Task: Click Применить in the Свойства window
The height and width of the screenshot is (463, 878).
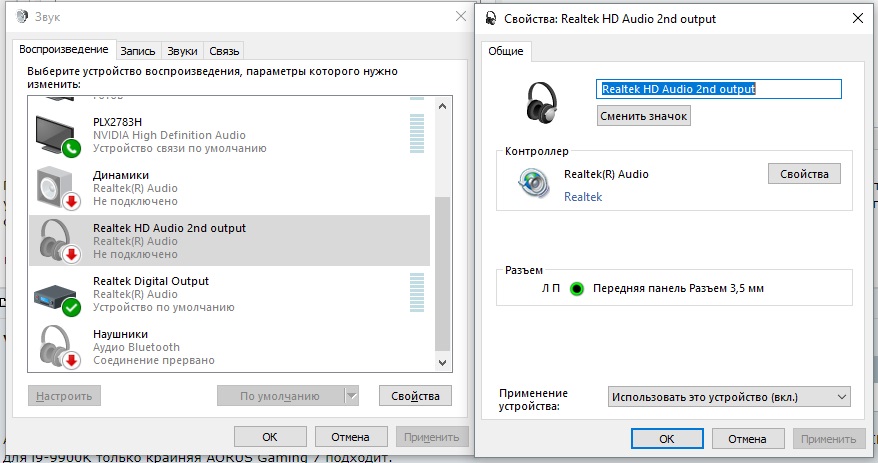Action: pos(828,439)
